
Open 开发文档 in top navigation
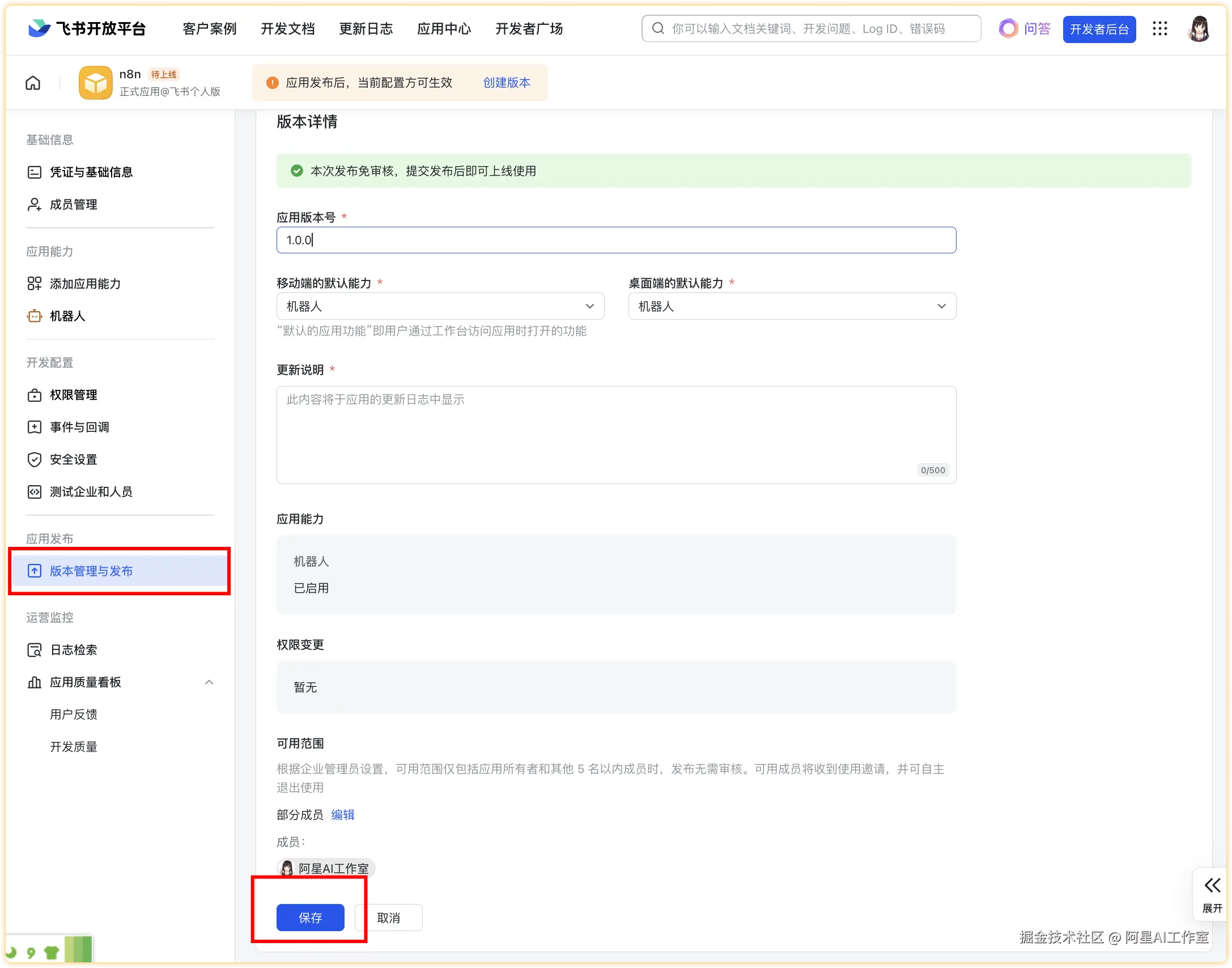[287, 29]
